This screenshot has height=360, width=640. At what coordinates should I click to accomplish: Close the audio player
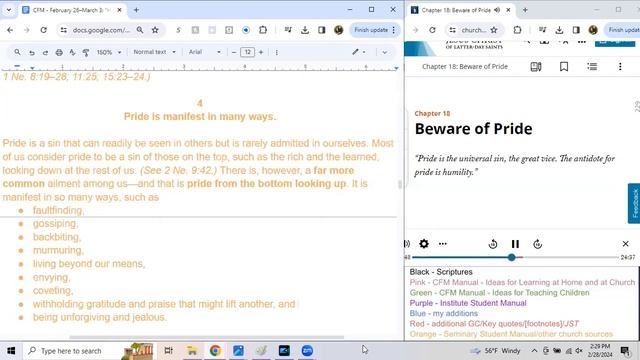coord(625,244)
